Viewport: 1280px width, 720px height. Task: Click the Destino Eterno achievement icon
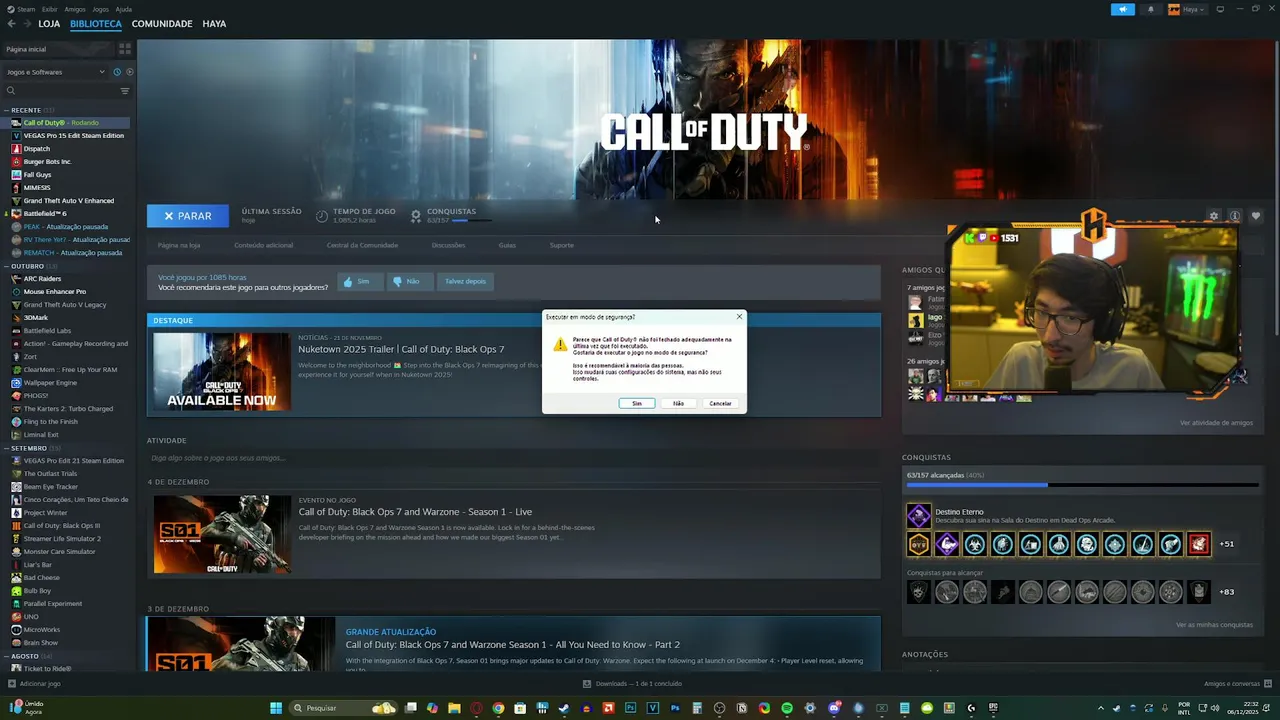[918, 516]
